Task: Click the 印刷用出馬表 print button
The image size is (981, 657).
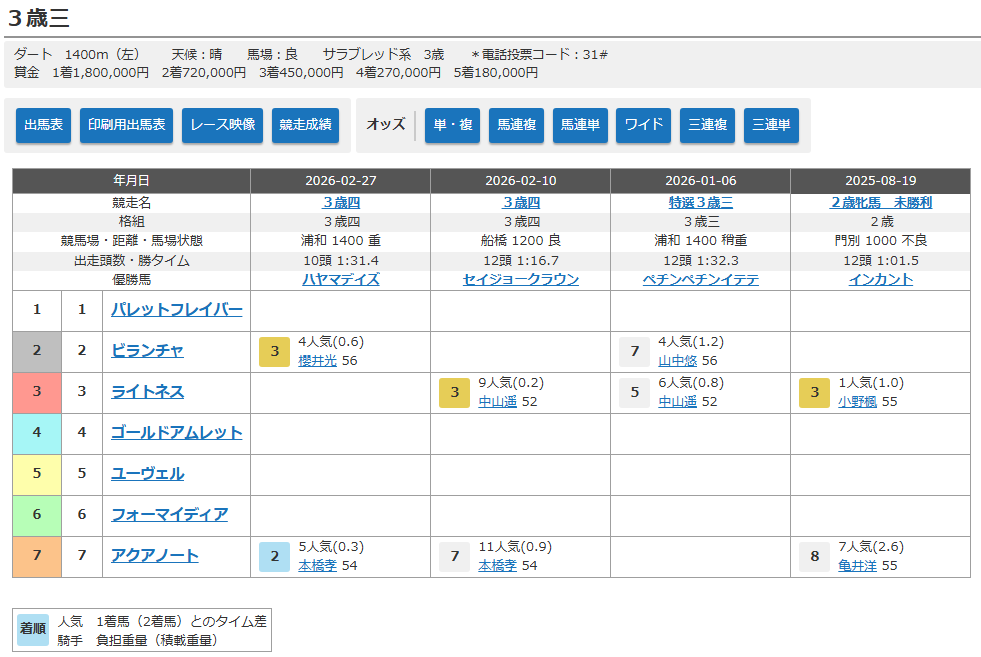Action: point(126,125)
